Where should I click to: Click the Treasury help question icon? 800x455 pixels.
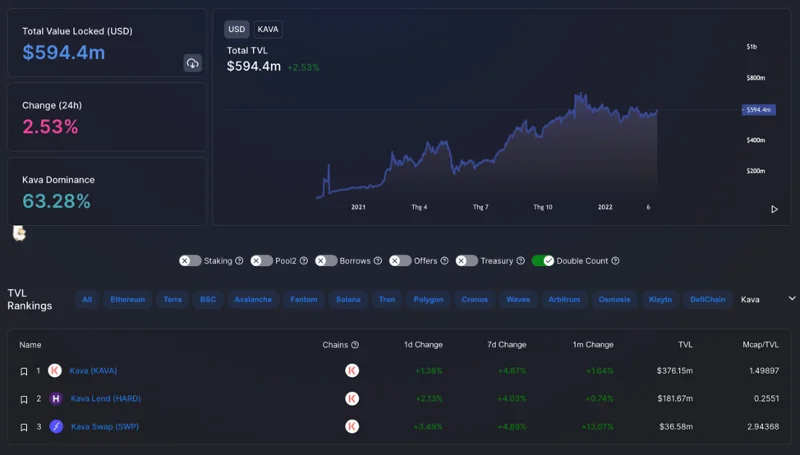tap(520, 261)
